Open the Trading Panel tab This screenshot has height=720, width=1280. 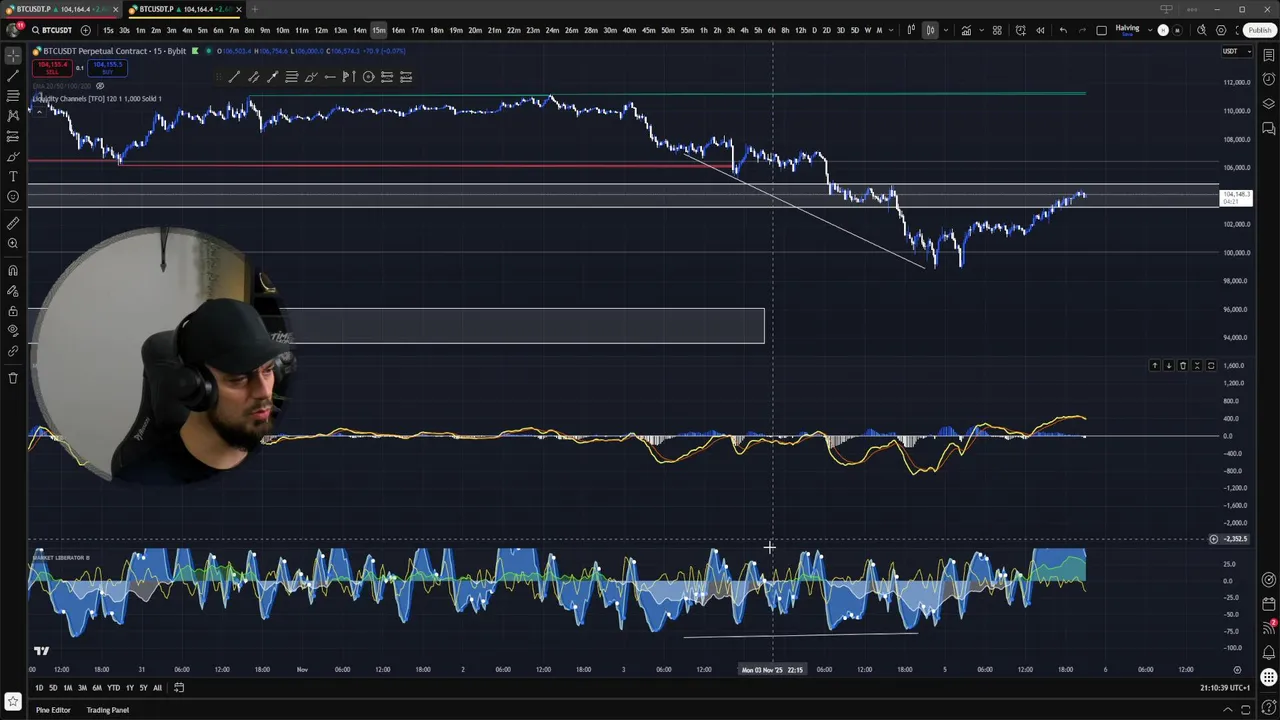(x=107, y=710)
